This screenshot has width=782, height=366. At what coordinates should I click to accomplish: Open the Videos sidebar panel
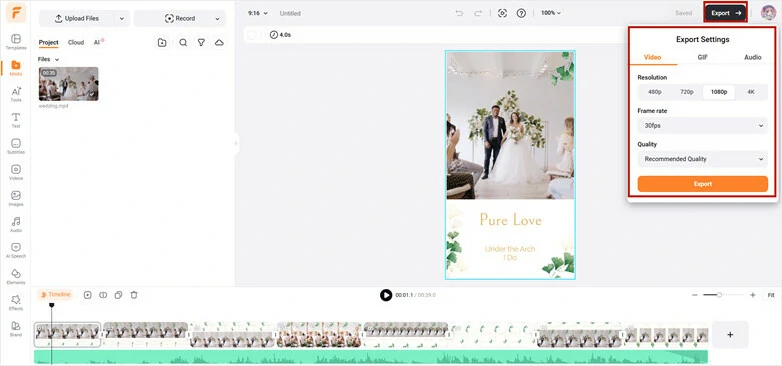click(x=16, y=172)
